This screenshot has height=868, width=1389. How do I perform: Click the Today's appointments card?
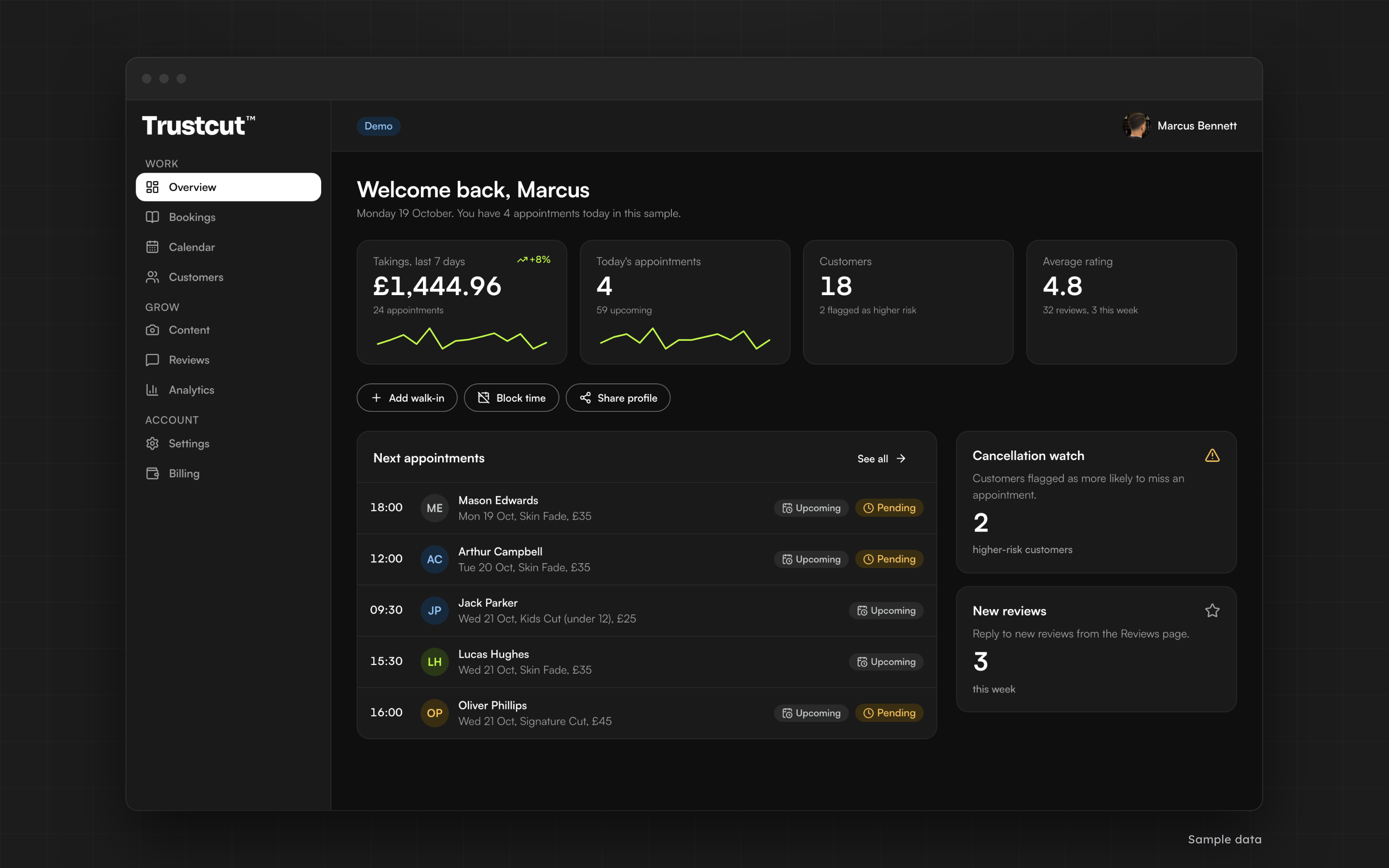[x=685, y=302]
